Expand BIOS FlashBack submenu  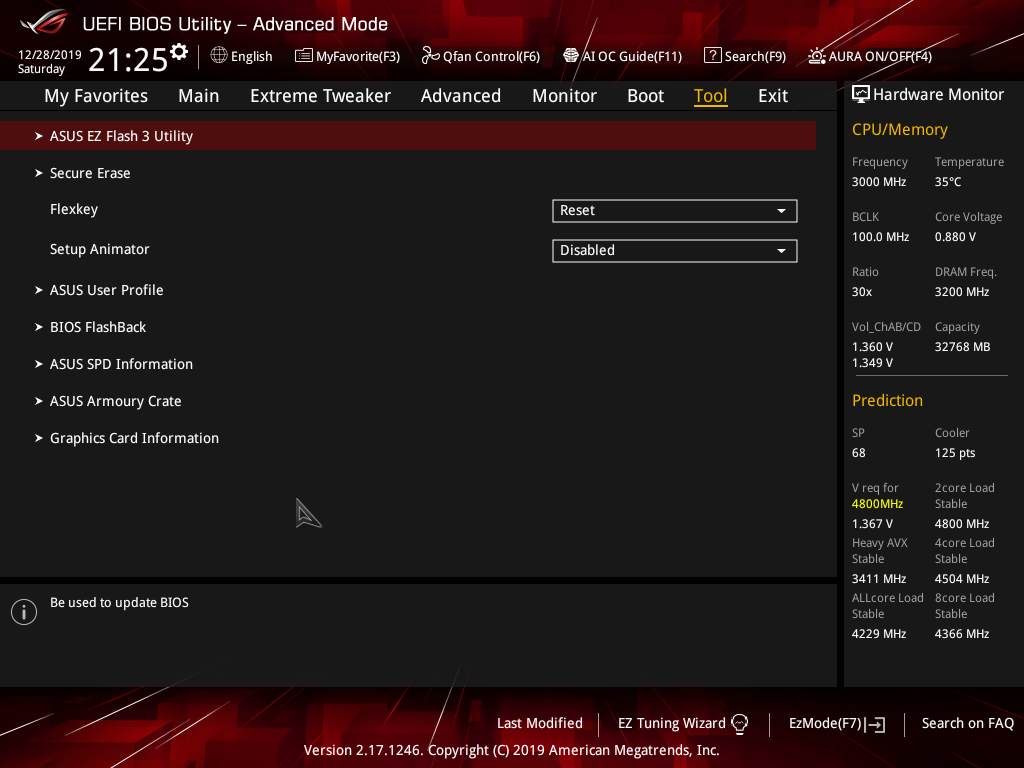point(98,327)
